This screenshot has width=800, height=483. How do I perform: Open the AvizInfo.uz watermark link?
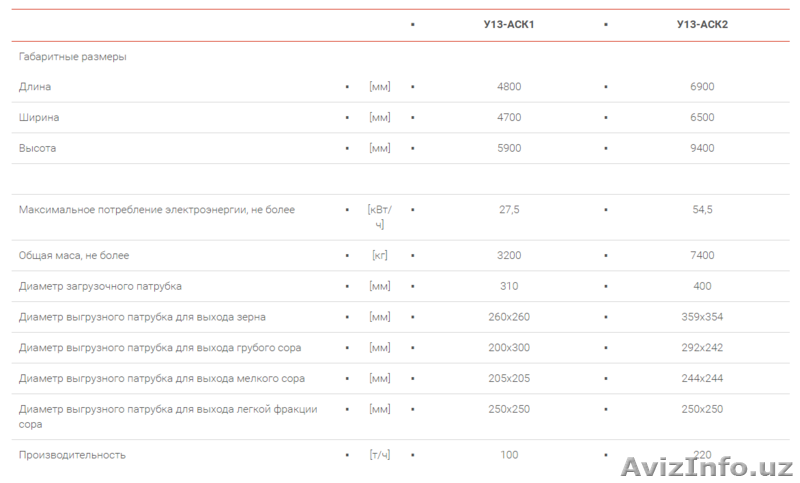(x=707, y=467)
